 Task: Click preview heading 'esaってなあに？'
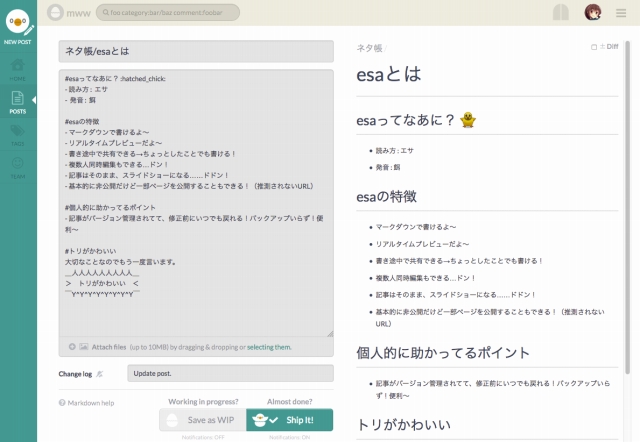[405, 120]
